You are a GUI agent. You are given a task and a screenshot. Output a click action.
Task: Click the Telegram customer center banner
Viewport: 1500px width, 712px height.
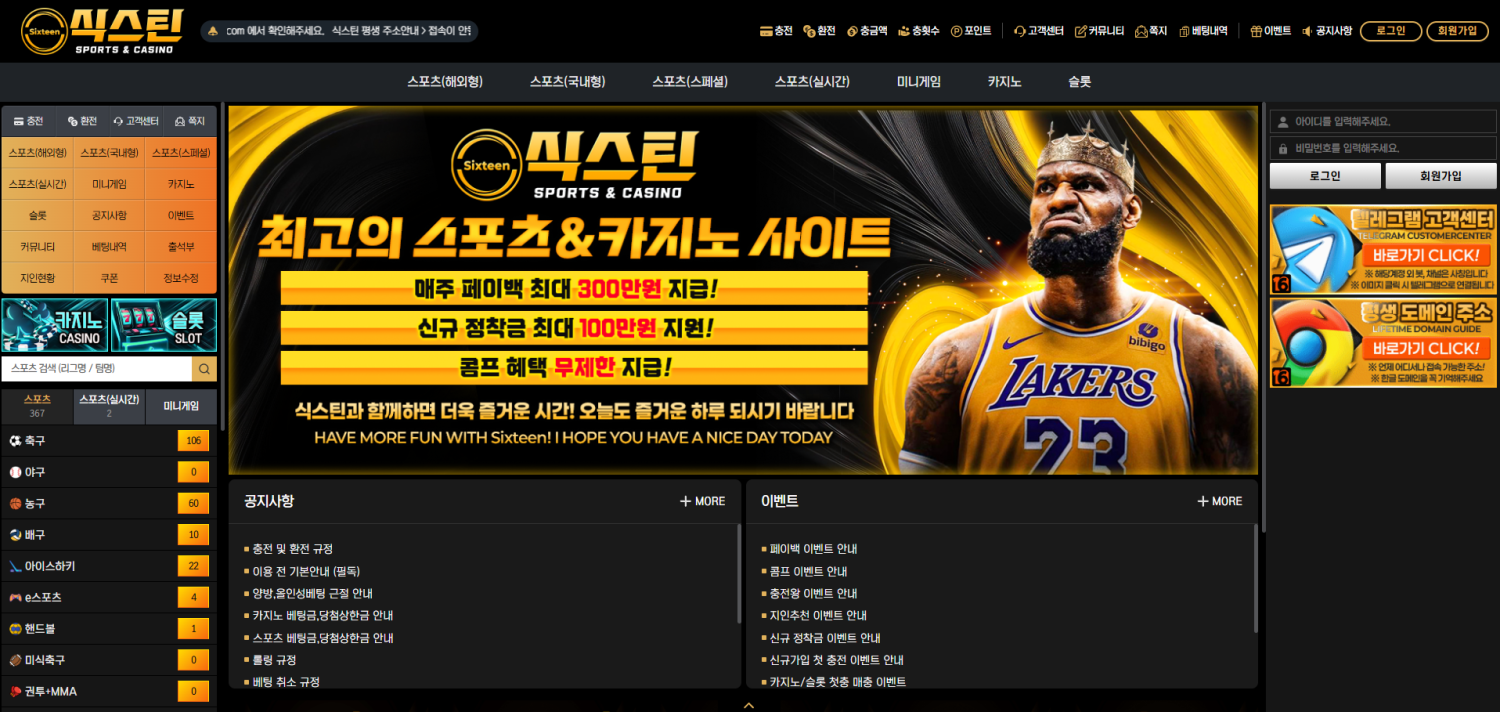[1383, 248]
